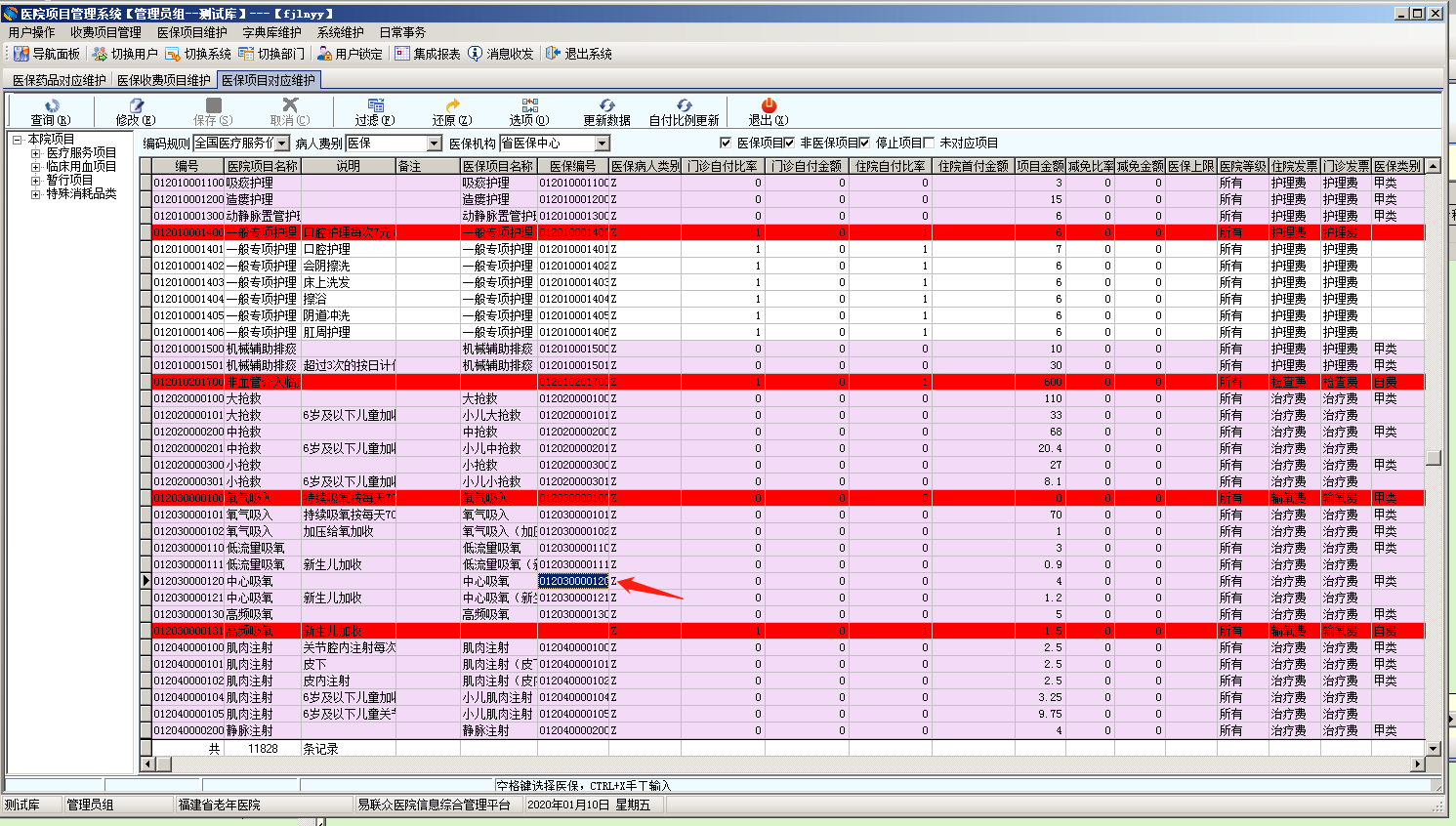Expand the 暂行项目 tree node
The width and height of the screenshot is (1456, 826).
coord(36,181)
